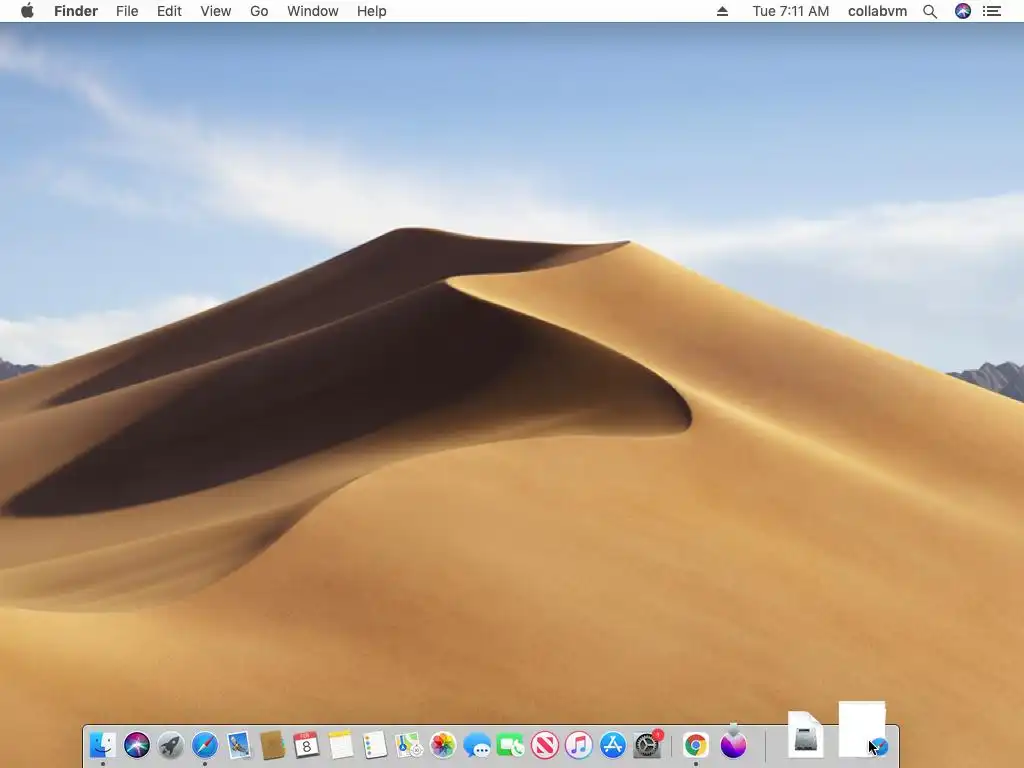Open the View menu
The height and width of the screenshot is (768, 1024).
(216, 11)
